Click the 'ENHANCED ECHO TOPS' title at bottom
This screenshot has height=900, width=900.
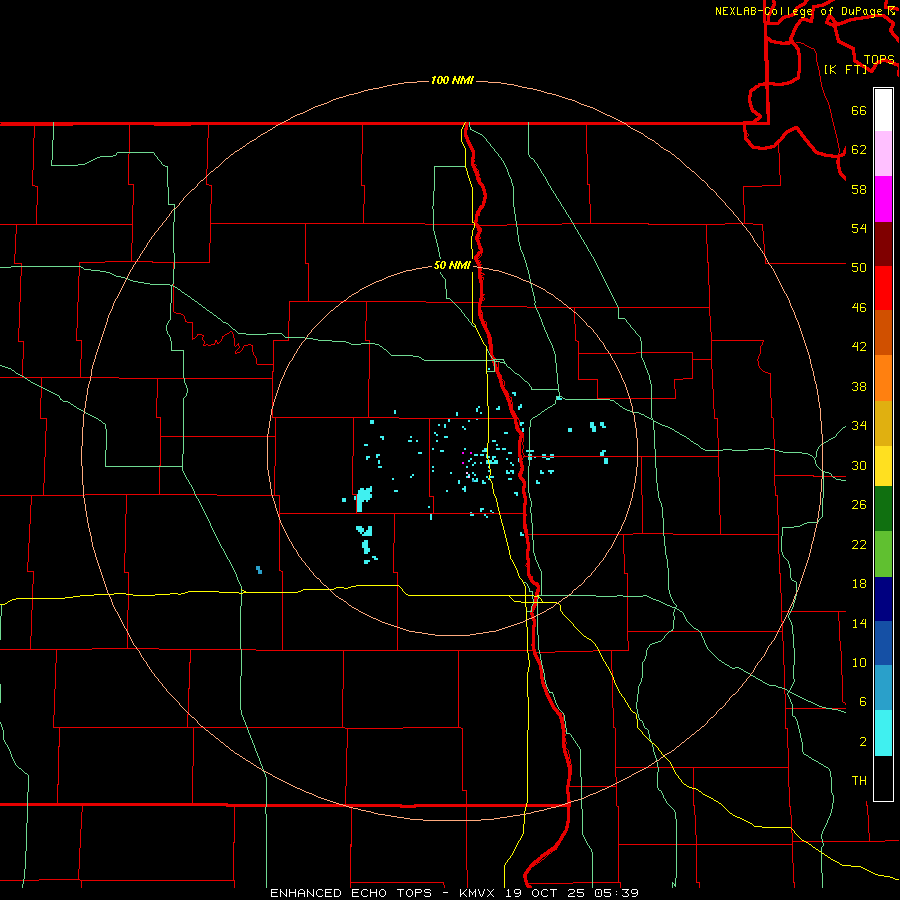click(351, 893)
